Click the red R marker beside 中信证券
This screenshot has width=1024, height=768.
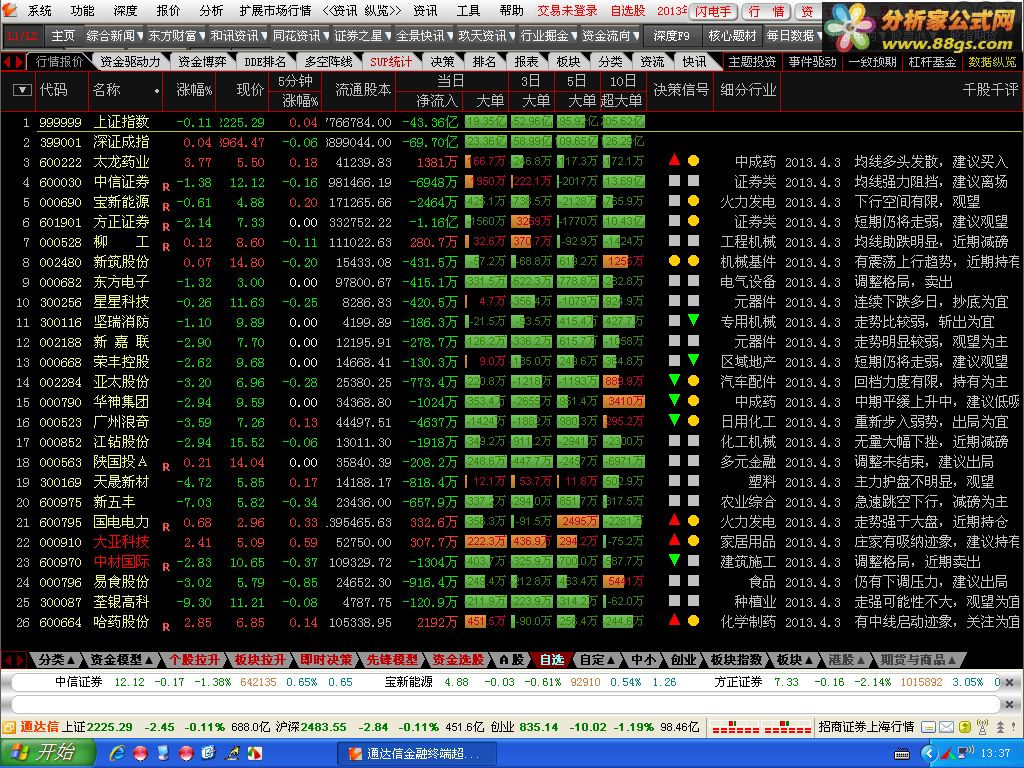[x=166, y=187]
